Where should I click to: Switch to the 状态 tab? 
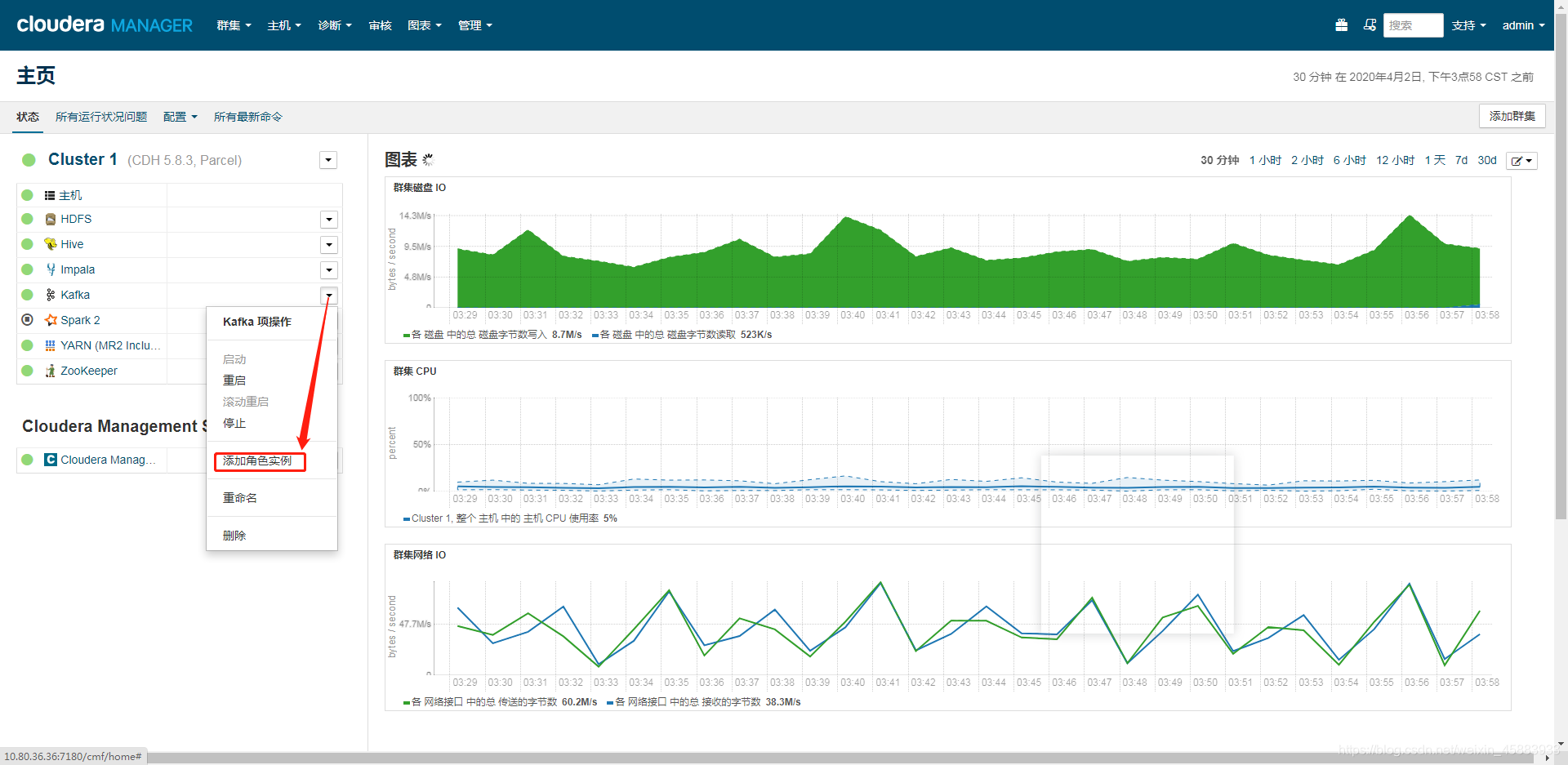pyautogui.click(x=28, y=117)
